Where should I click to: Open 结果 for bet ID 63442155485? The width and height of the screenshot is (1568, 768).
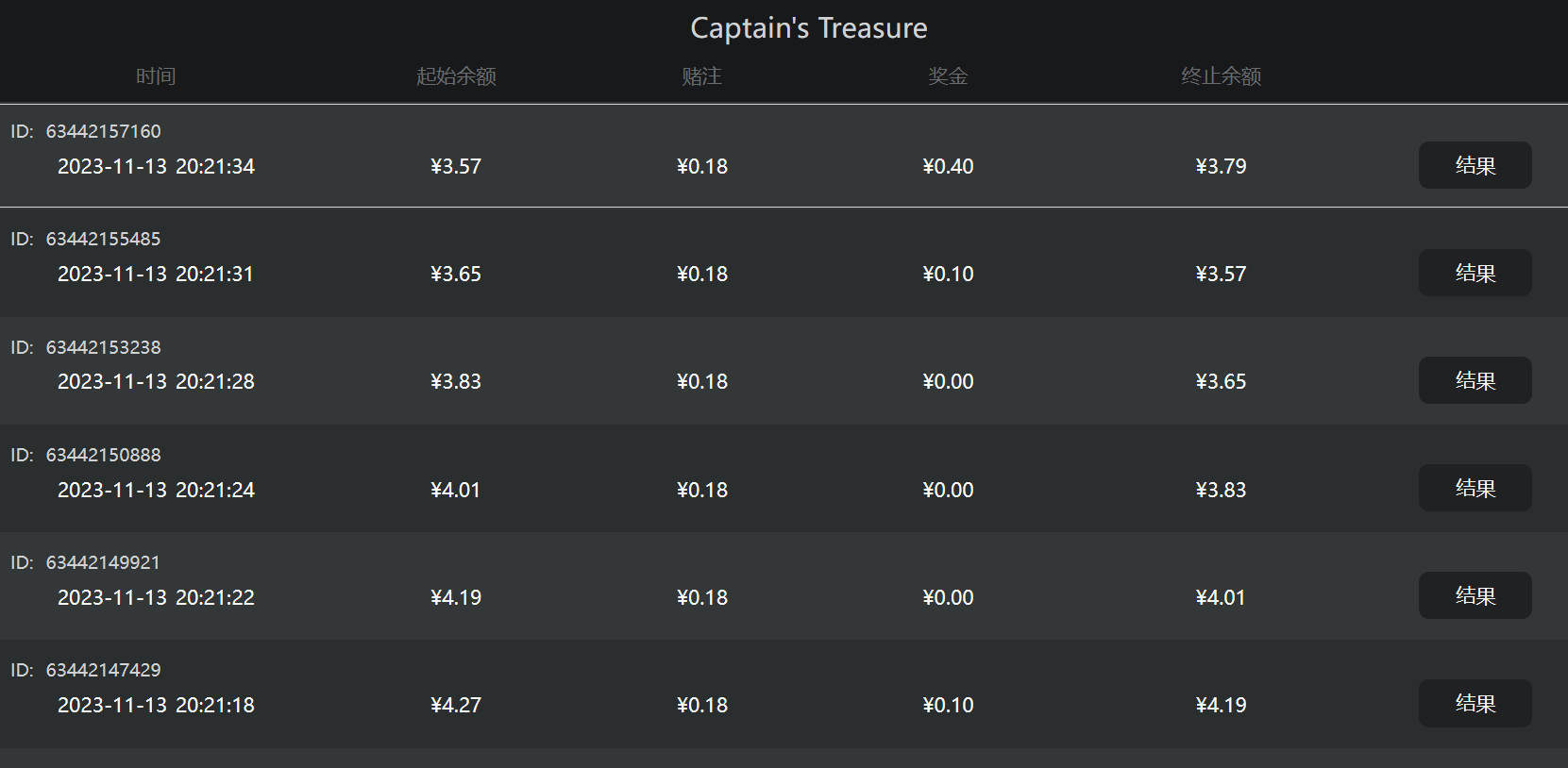(x=1475, y=273)
